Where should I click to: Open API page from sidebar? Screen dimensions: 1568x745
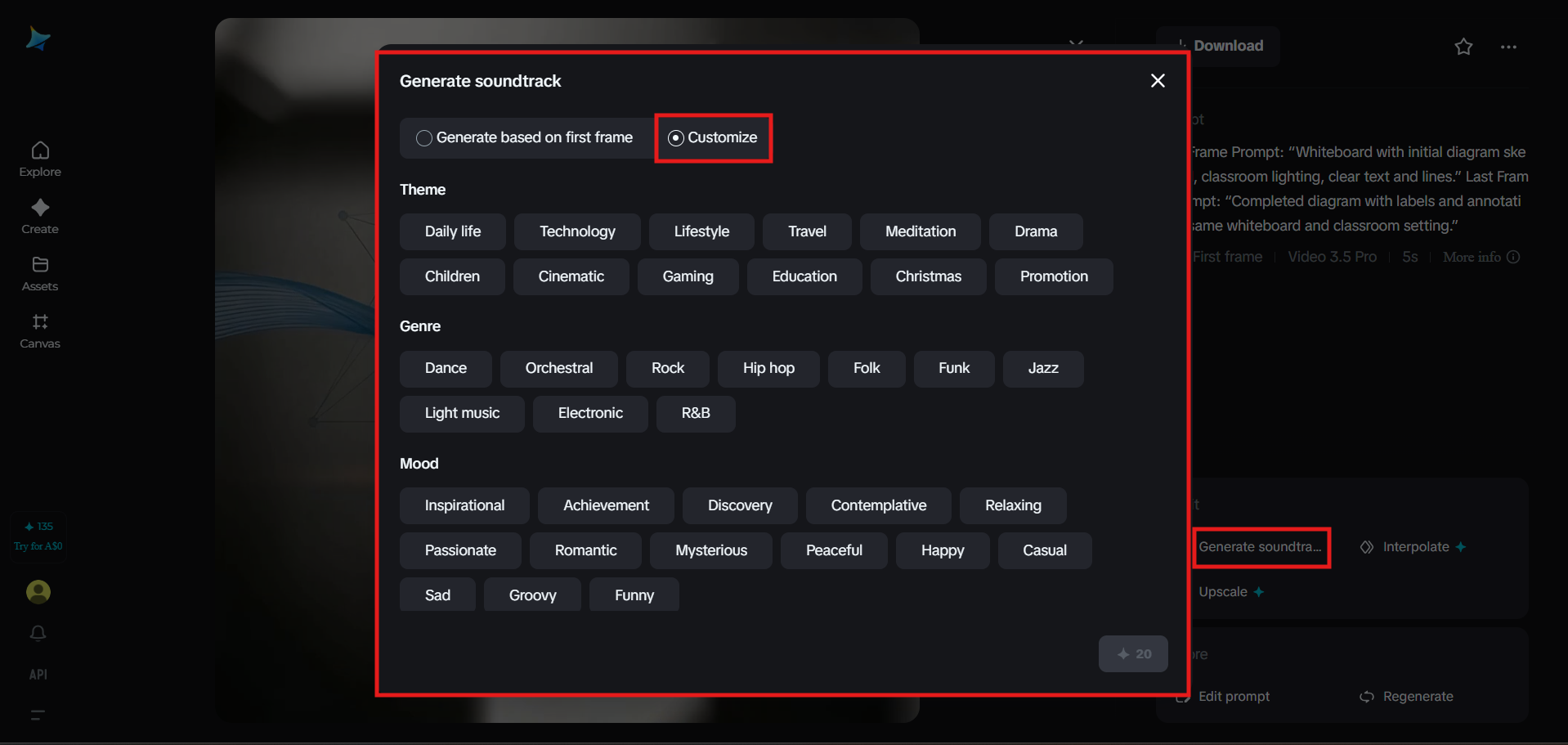click(x=38, y=675)
